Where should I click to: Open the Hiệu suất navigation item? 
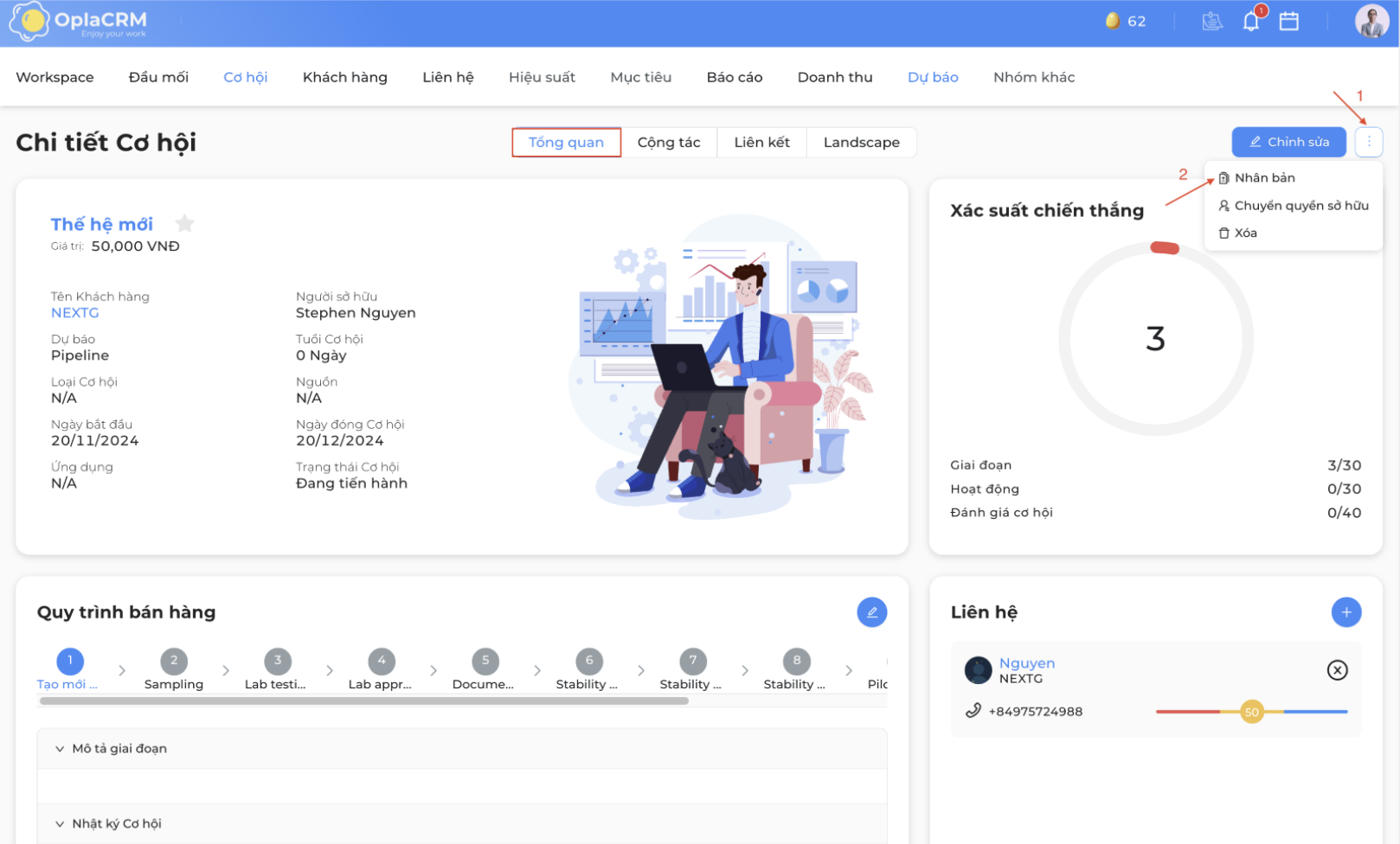tap(543, 77)
